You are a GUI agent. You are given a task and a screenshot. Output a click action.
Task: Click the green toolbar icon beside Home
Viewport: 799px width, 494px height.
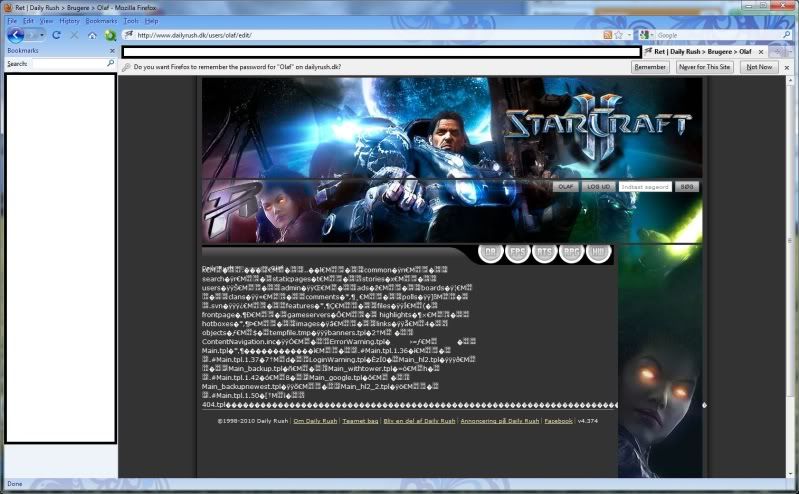tap(110, 35)
